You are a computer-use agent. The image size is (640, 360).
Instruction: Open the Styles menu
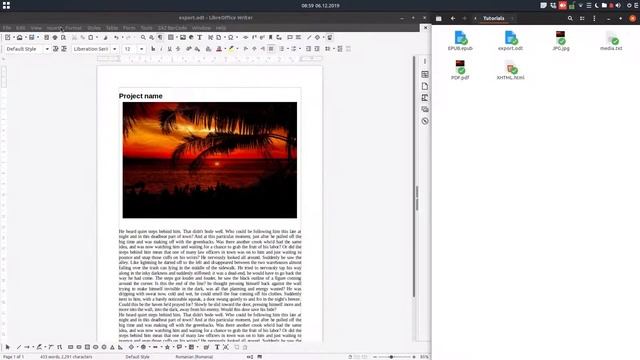(94, 28)
